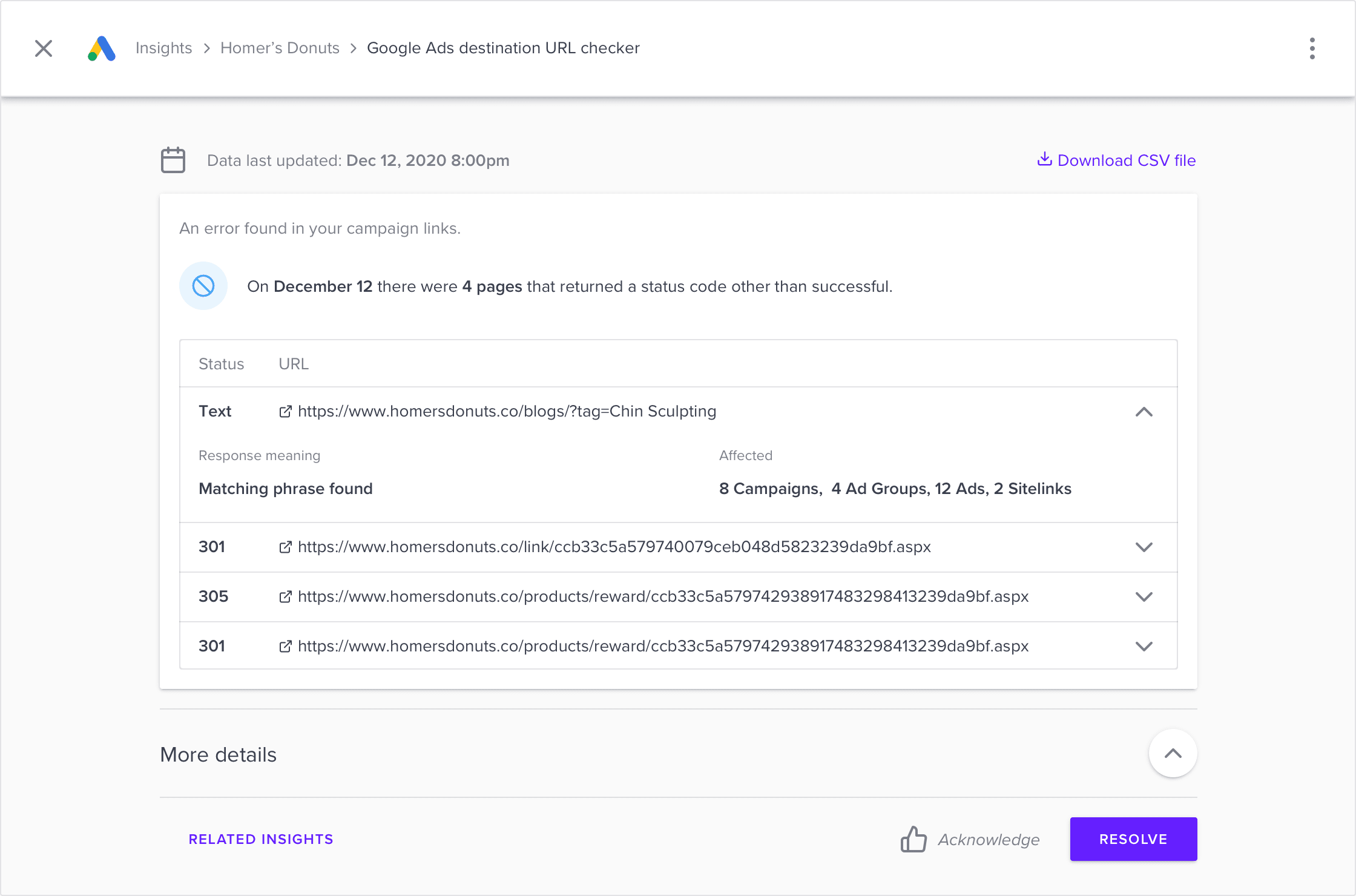Click the calendar icon beside data updated
This screenshot has height=896, width=1356.
coord(173,160)
